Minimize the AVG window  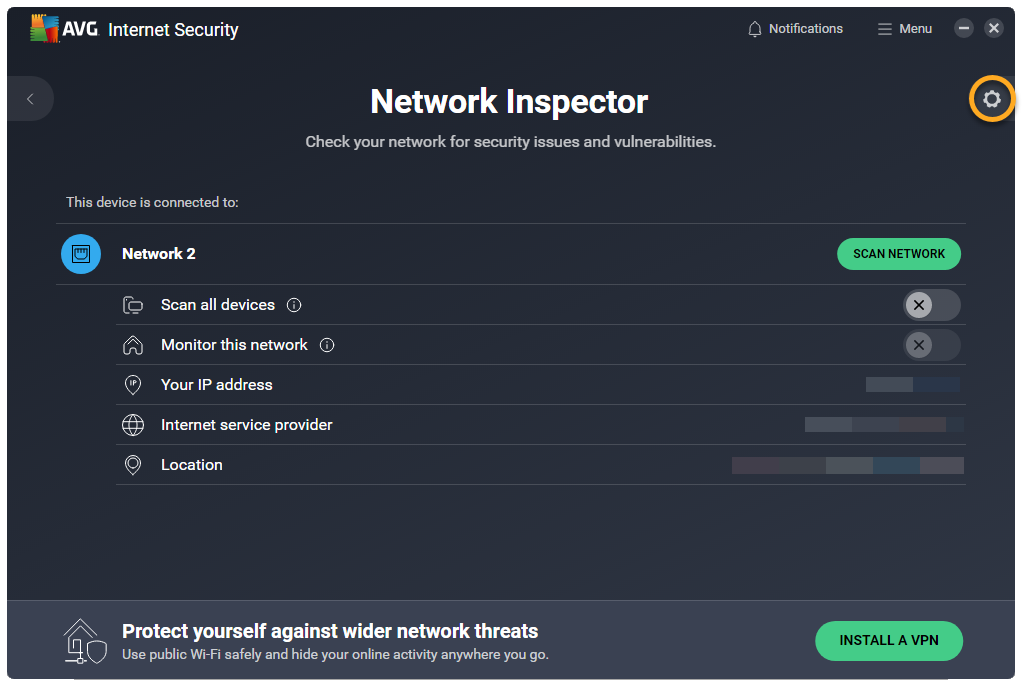tap(964, 29)
